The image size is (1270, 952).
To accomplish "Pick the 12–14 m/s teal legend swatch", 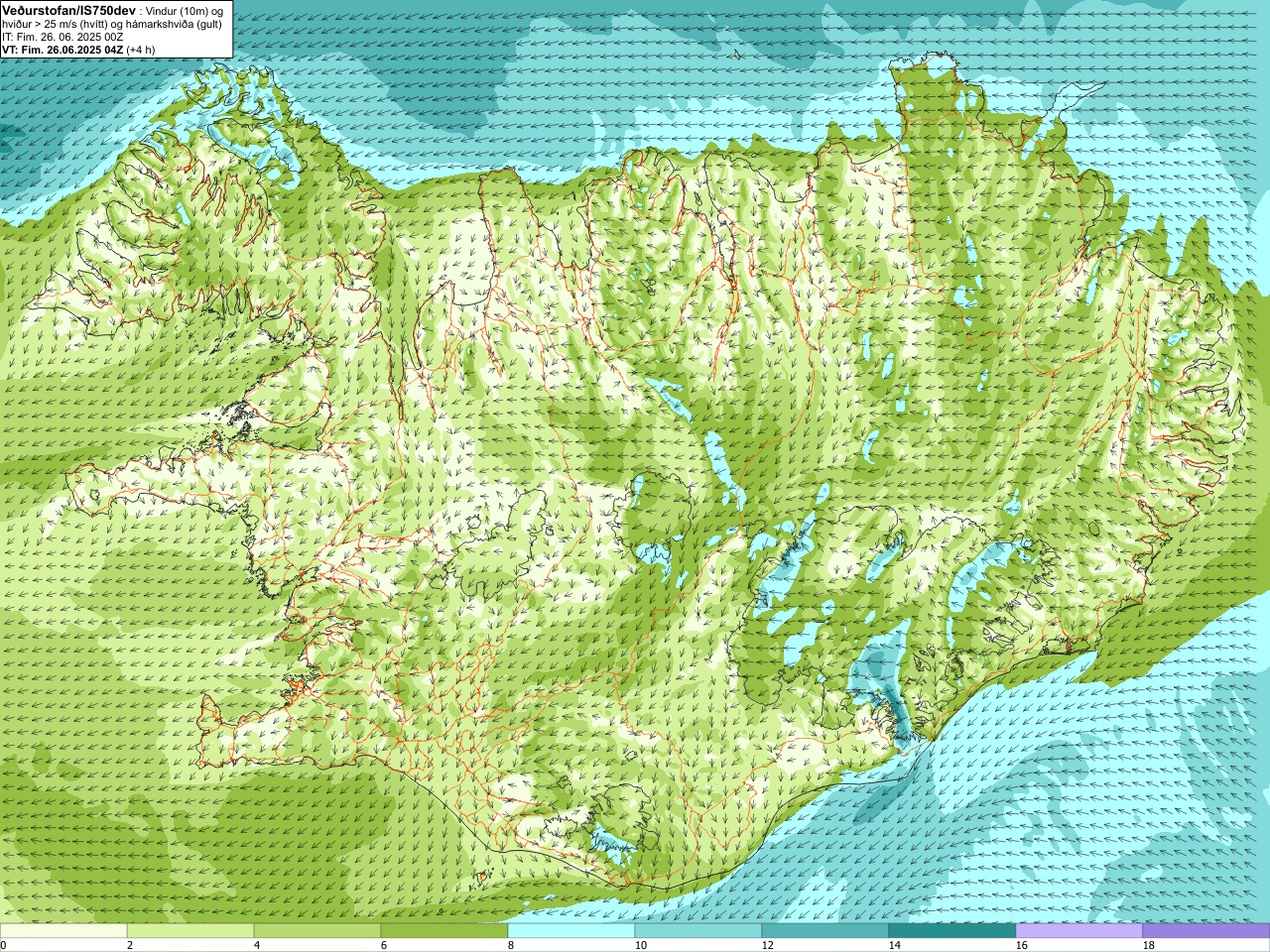I will (x=825, y=931).
